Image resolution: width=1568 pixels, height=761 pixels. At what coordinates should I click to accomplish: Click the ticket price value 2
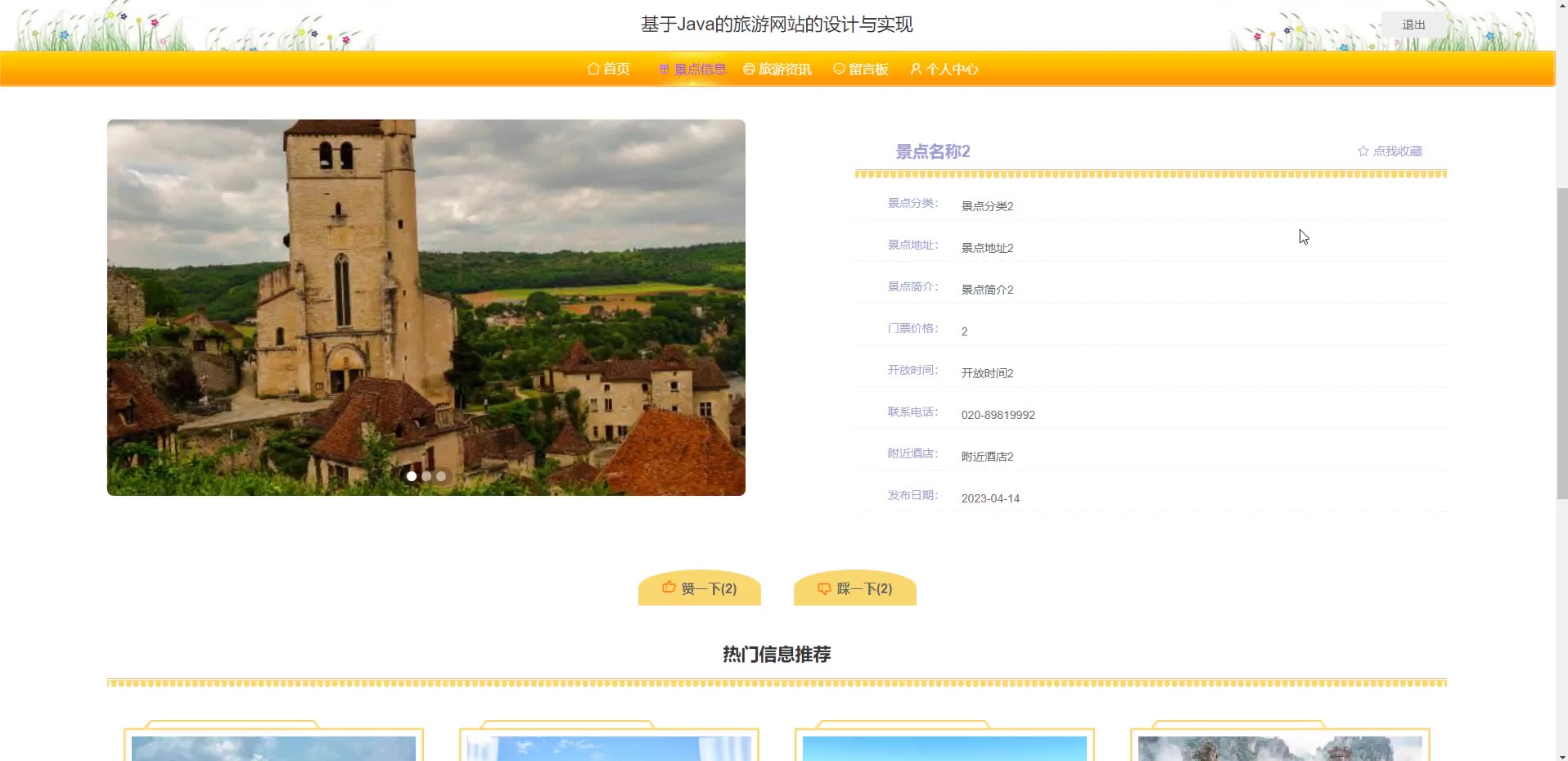coord(964,331)
